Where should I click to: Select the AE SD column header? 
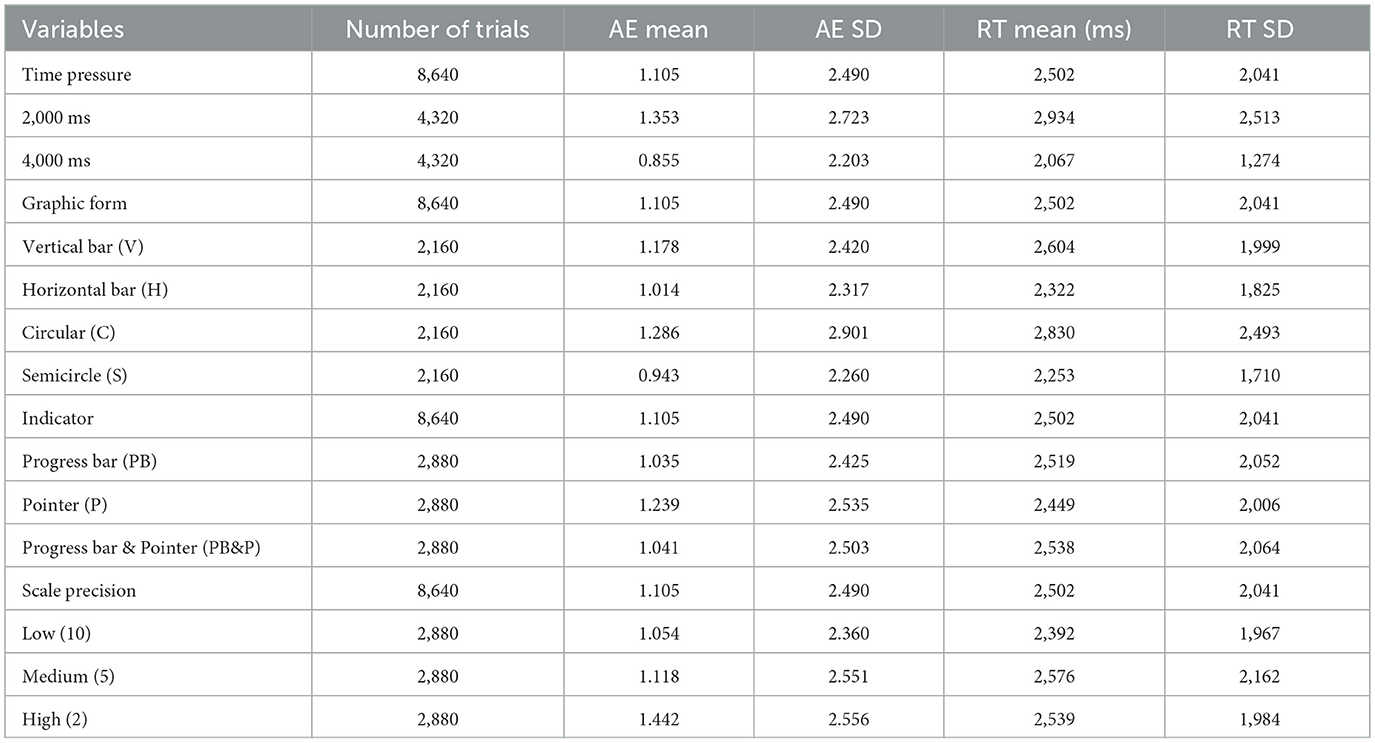point(848,29)
